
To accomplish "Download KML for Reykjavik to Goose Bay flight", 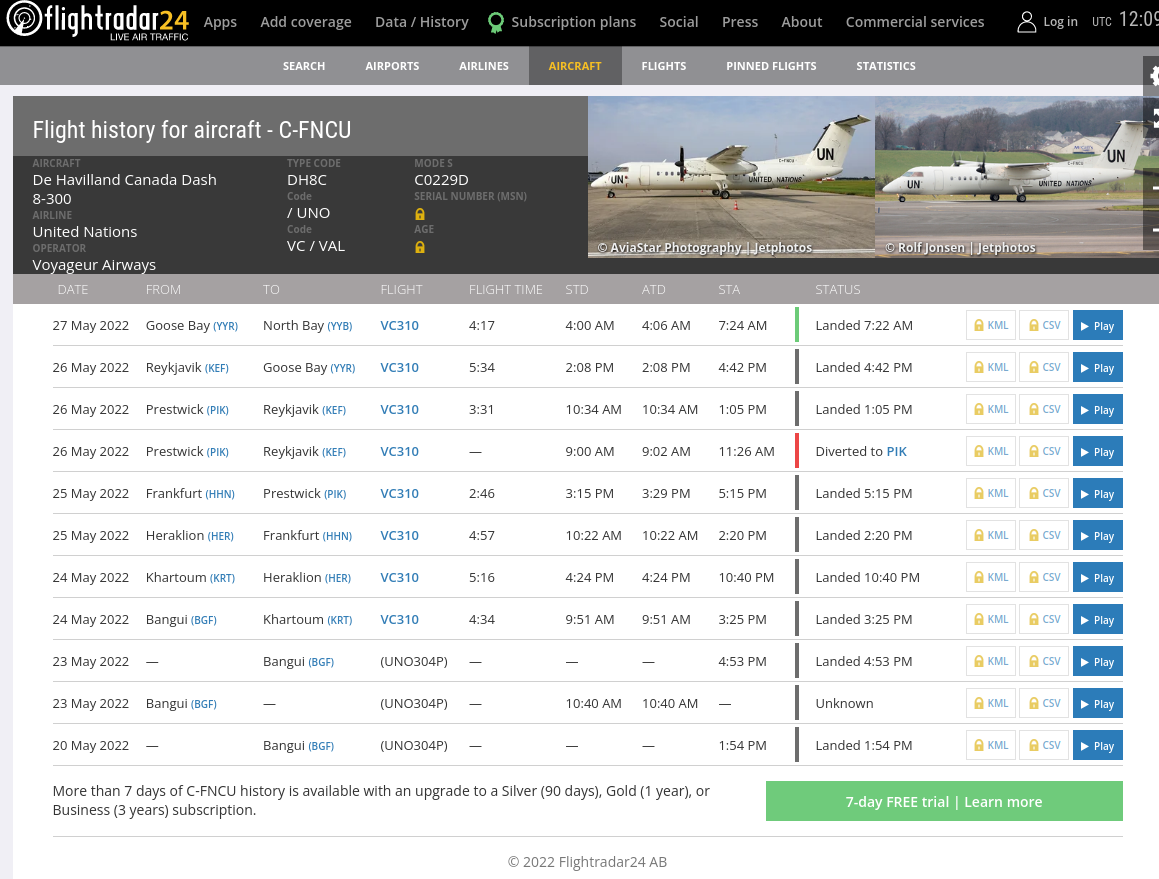I will pyautogui.click(x=990, y=367).
